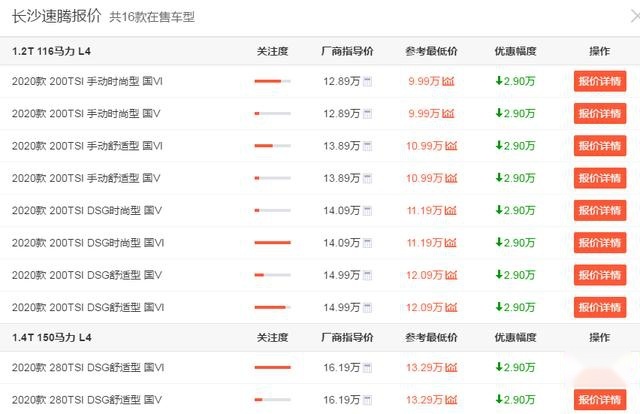Open calculator icon for 200TSI 手动舒适型 国VI
Viewport: 640px width, 414px height.
[367, 146]
